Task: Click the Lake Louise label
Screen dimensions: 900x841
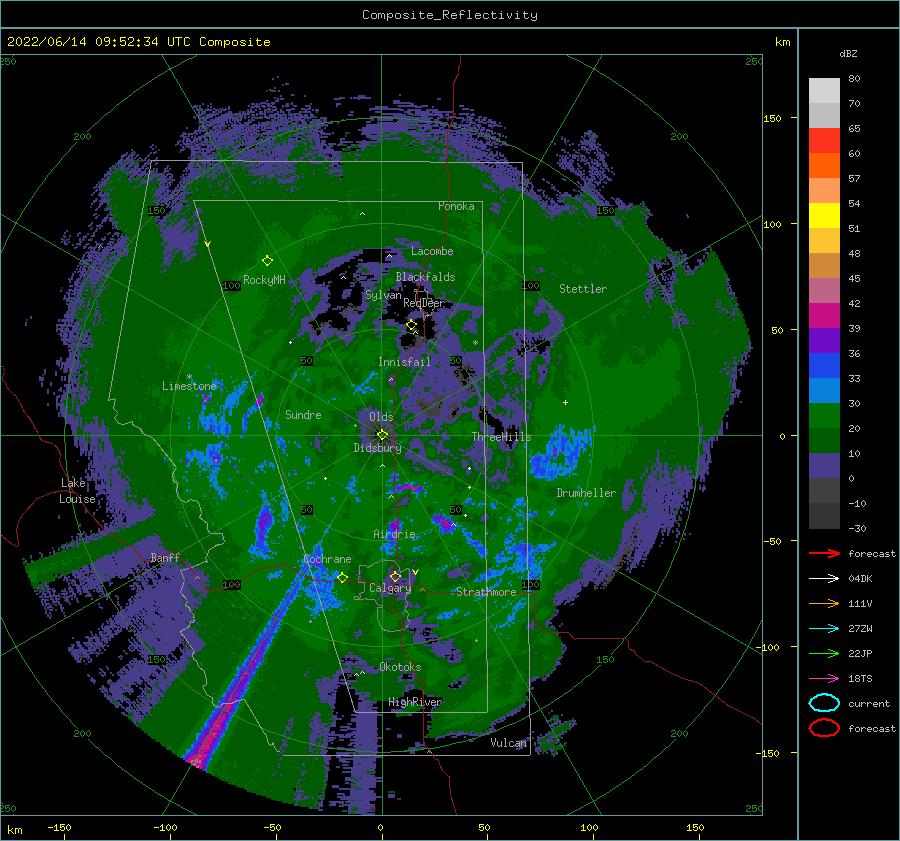Action: pyautogui.click(x=77, y=491)
